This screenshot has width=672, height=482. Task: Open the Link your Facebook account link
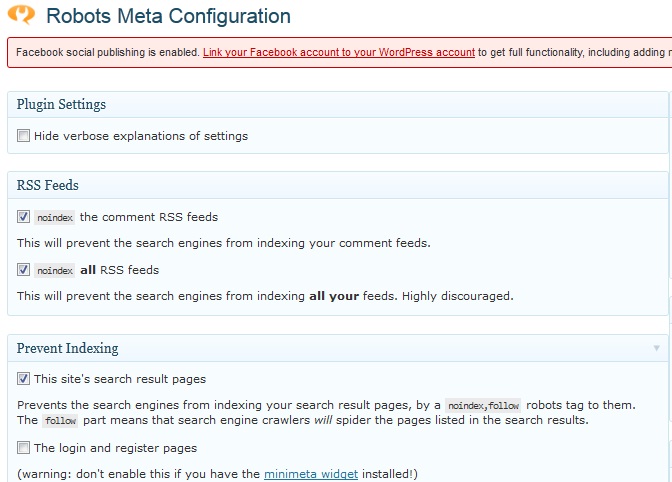pos(338,52)
